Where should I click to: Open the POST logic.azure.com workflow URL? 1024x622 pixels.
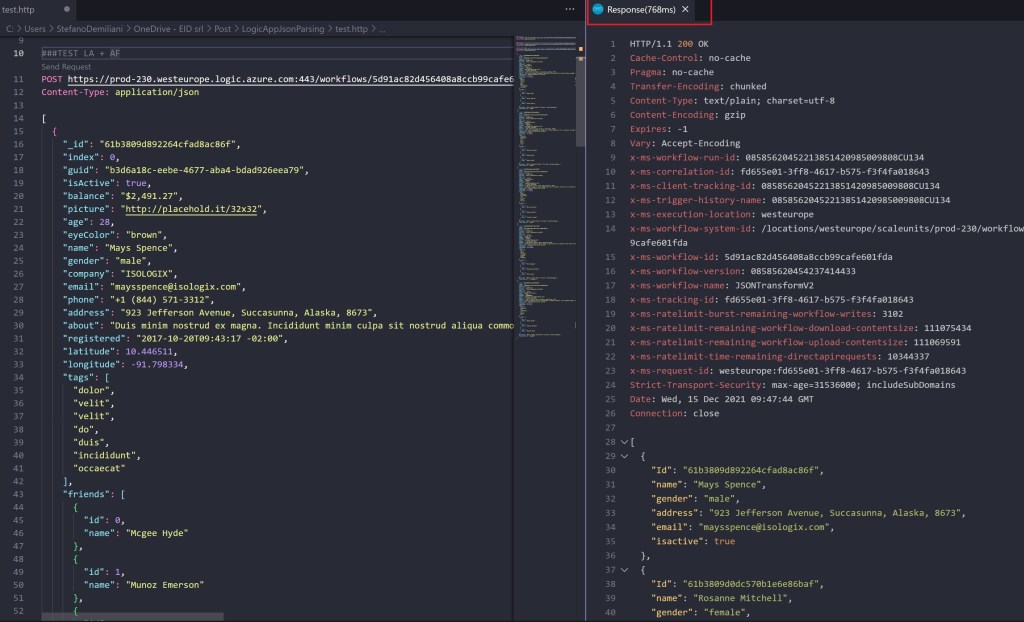point(290,79)
